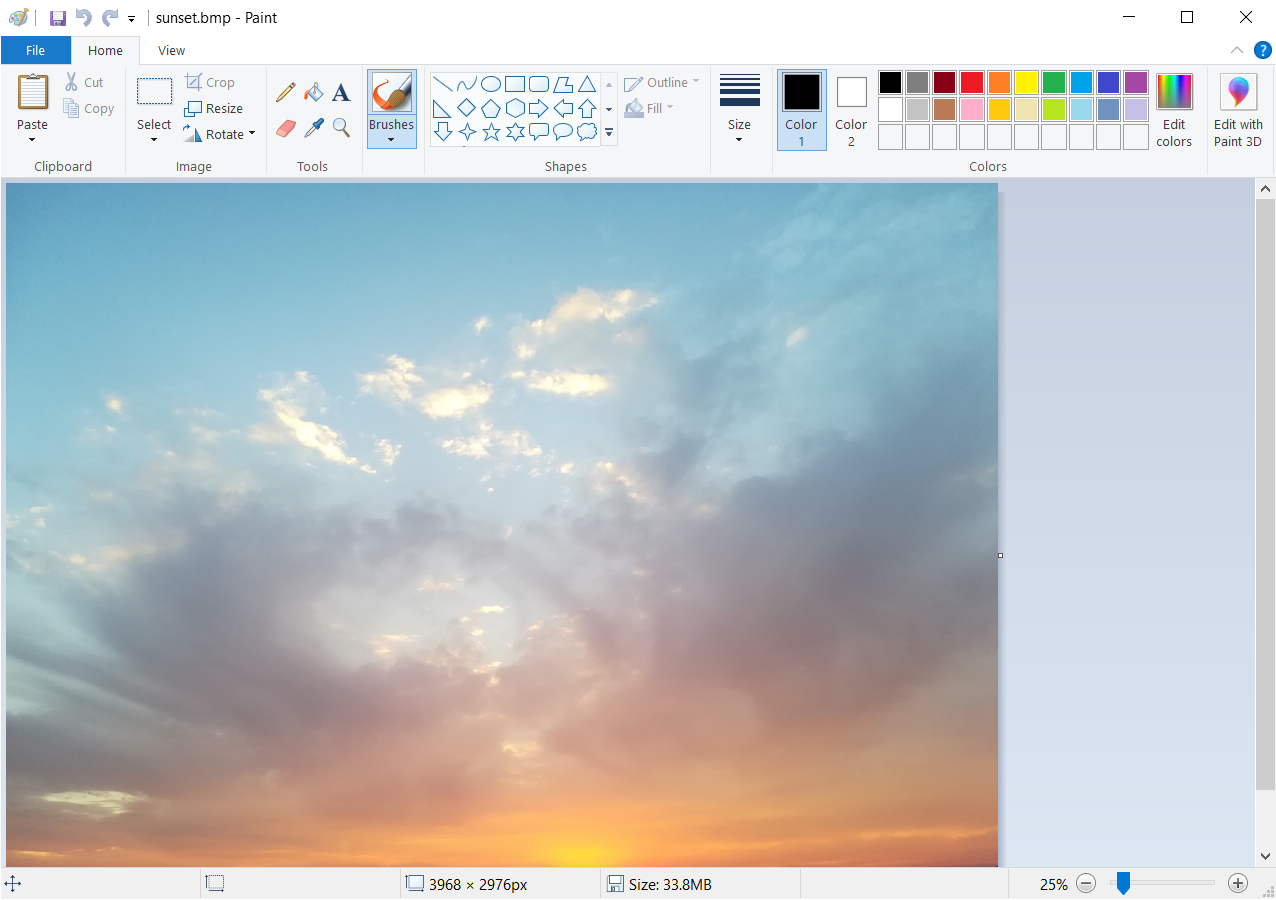
Task: Select the Eraser tool
Action: (x=286, y=128)
